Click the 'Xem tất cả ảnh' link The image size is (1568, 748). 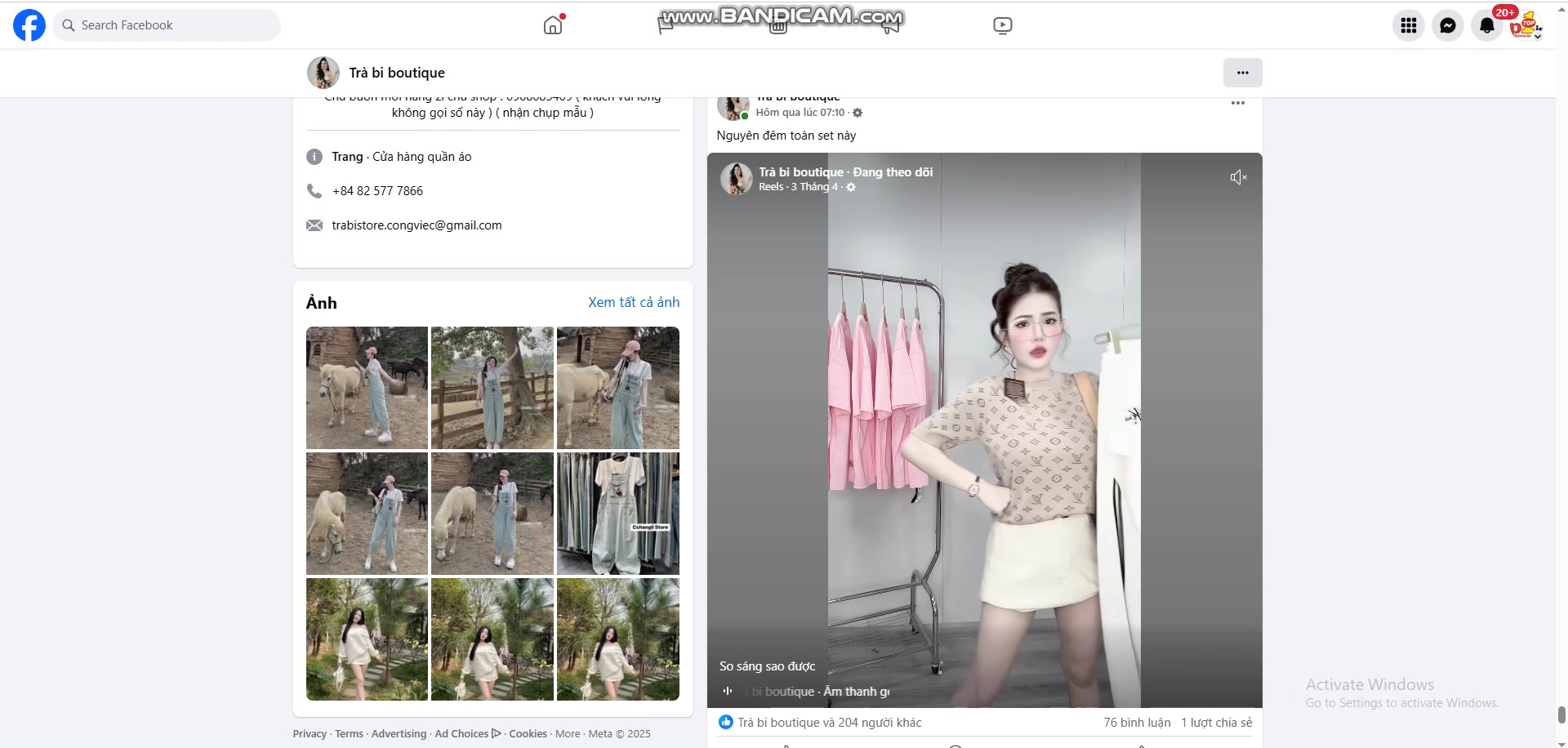[633, 302]
